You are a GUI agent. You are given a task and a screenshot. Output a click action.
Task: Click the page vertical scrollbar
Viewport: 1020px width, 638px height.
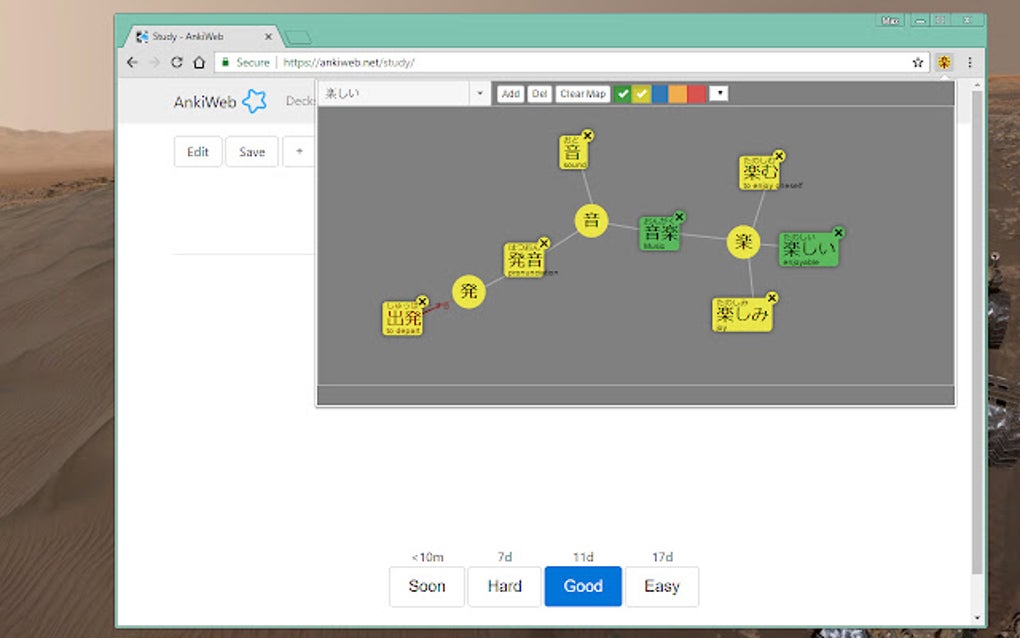[977, 332]
